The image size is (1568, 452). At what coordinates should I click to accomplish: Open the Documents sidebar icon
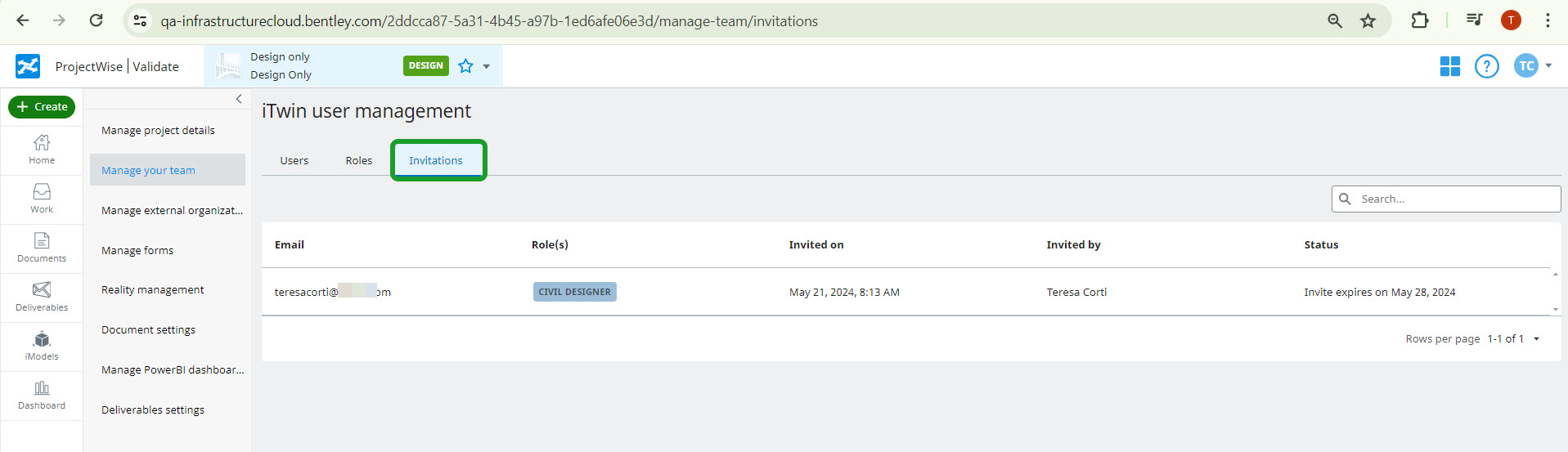click(x=42, y=242)
